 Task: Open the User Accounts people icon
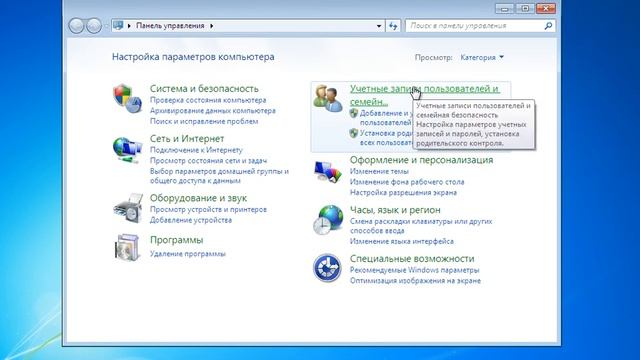(x=328, y=98)
